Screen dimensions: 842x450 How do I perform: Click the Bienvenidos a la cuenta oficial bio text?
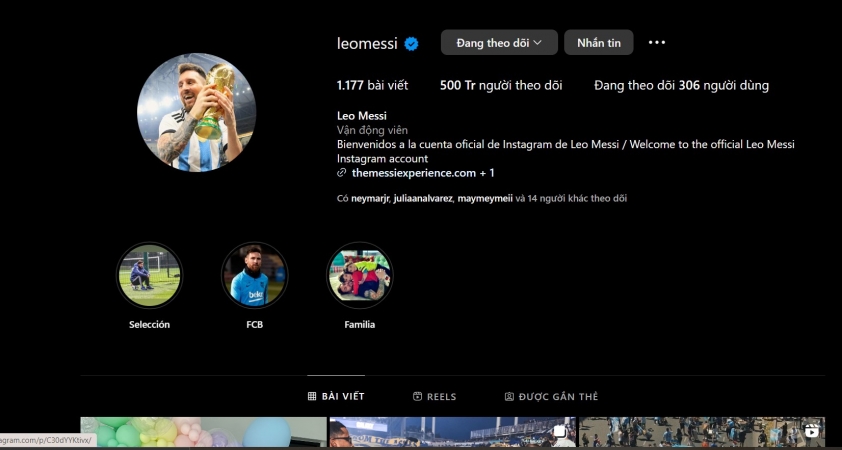click(565, 151)
